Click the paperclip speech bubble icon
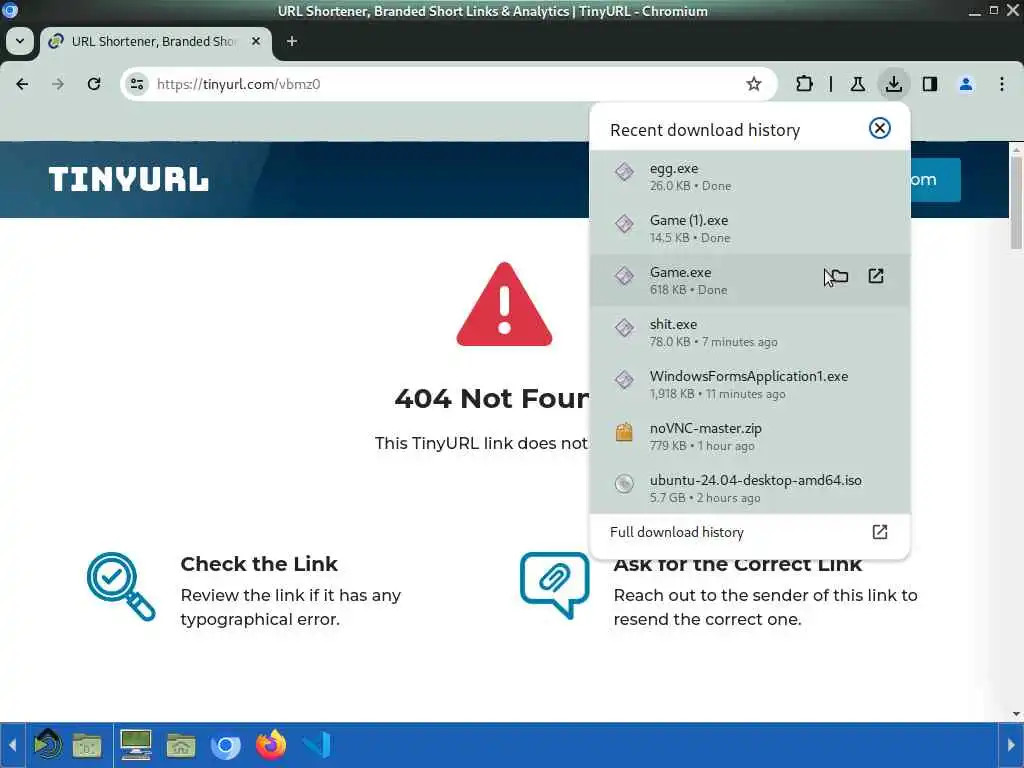 (x=554, y=584)
